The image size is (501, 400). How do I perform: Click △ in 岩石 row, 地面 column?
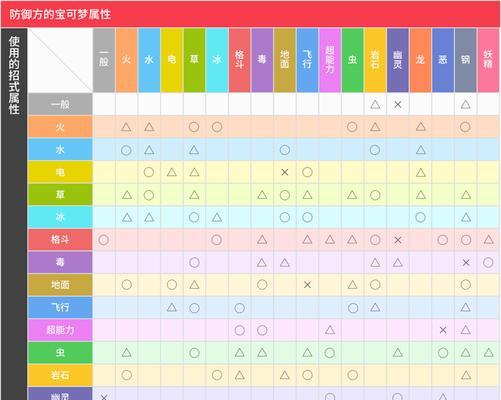pos(285,375)
